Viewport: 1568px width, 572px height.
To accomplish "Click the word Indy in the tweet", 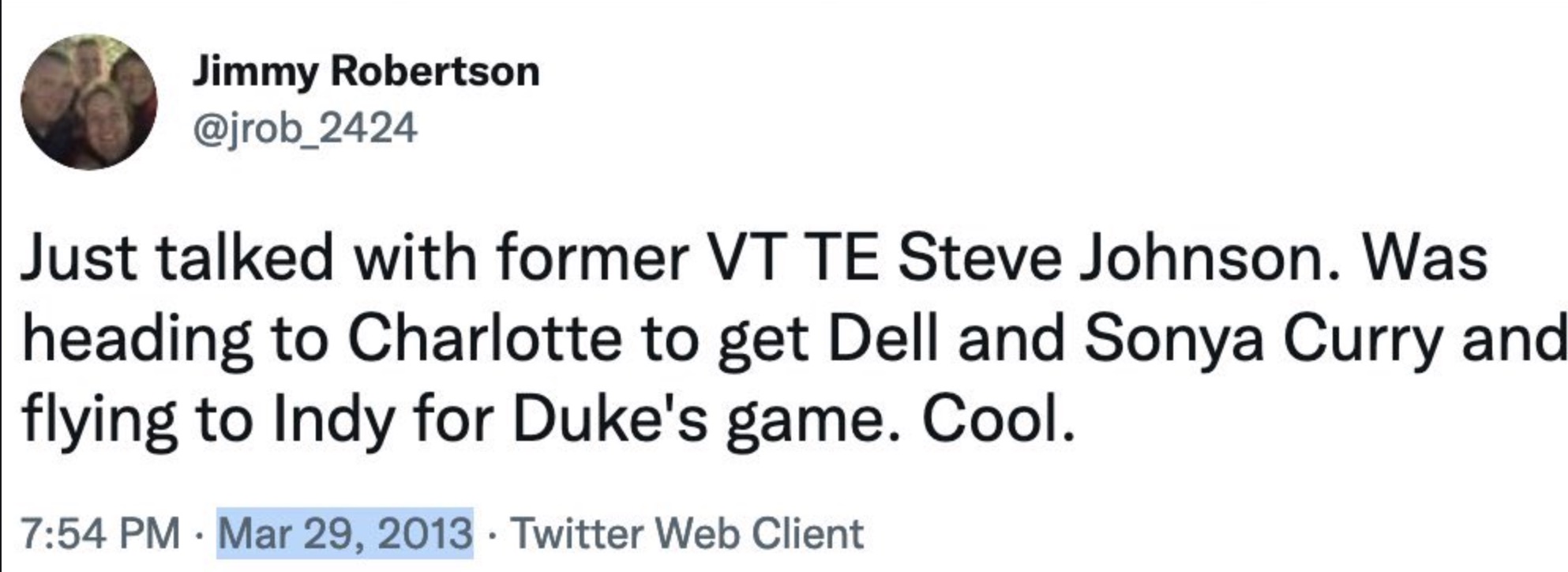I will [x=333, y=420].
